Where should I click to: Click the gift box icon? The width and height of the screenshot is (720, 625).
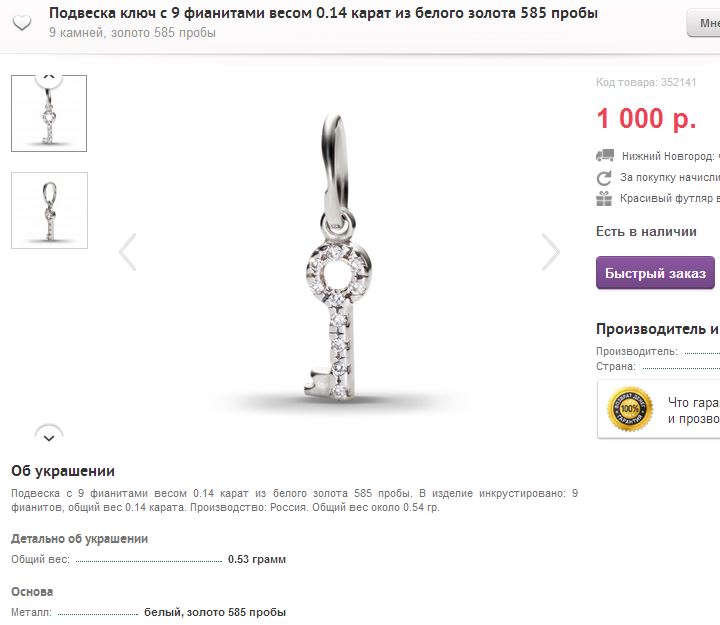coord(604,199)
